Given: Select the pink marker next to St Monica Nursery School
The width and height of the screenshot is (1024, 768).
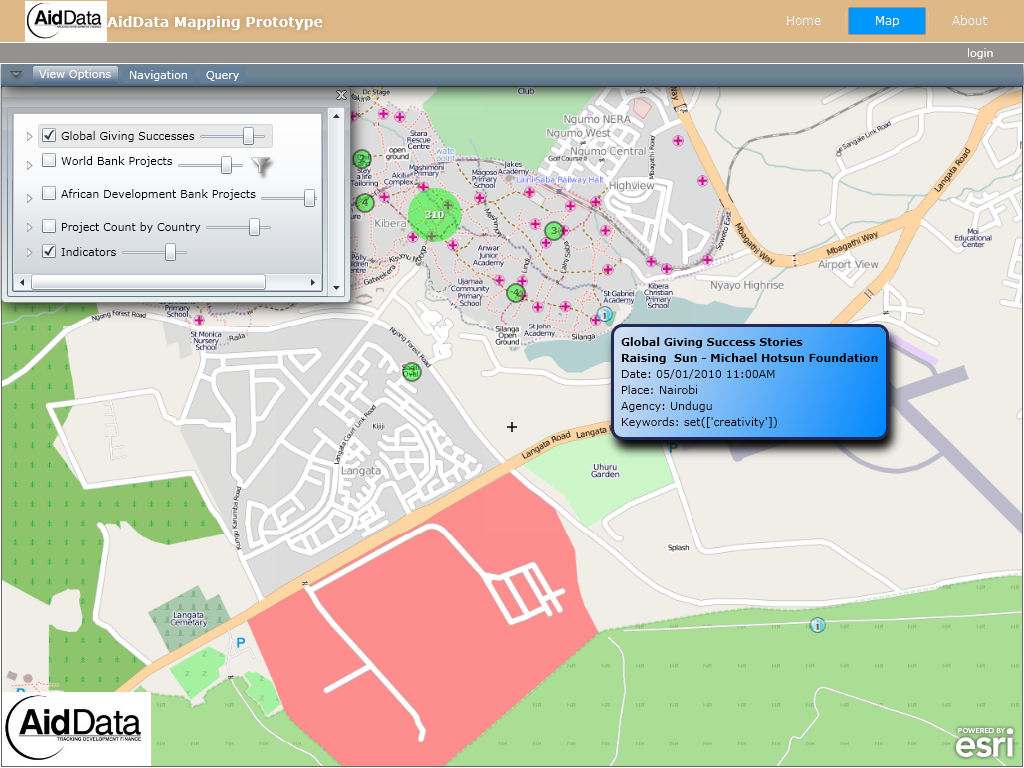Looking at the screenshot, I should [199, 320].
